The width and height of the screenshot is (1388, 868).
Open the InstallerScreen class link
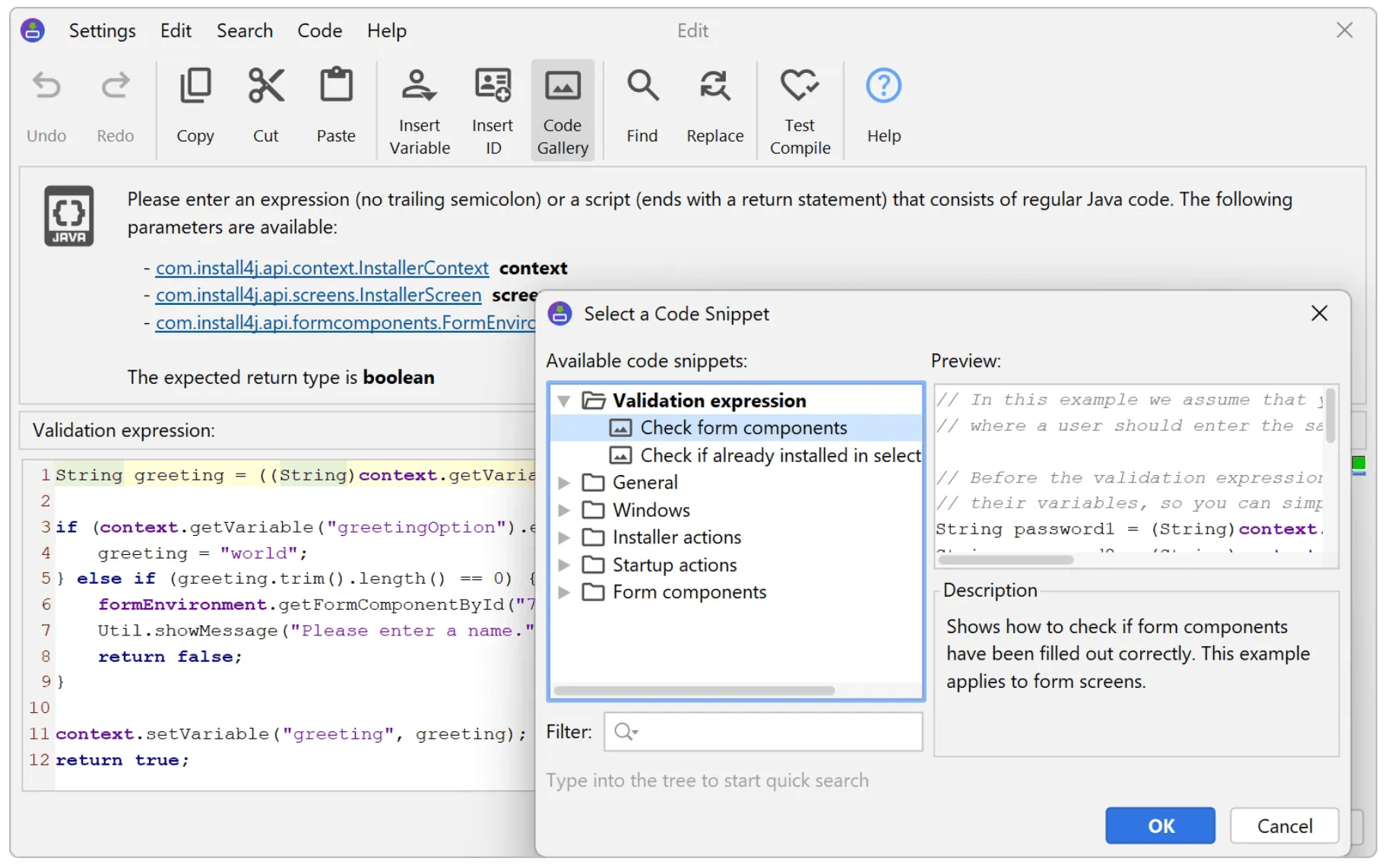(x=318, y=295)
